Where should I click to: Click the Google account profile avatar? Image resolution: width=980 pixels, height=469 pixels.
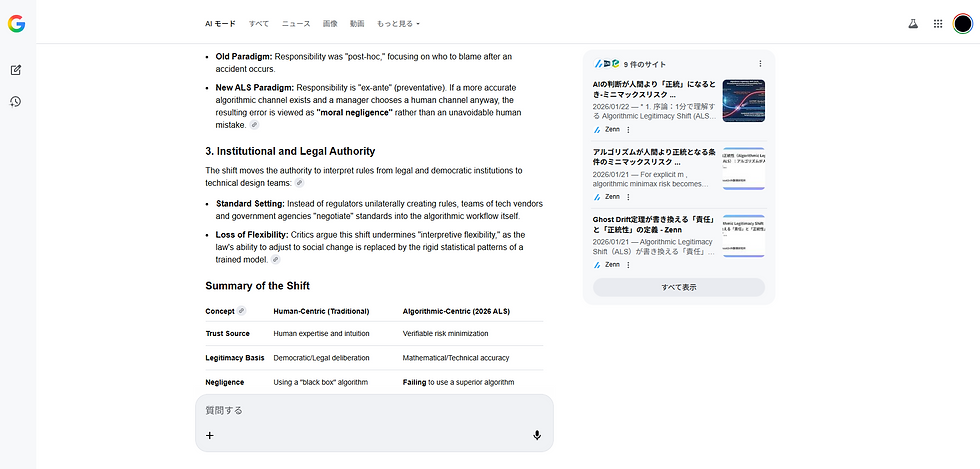point(963,23)
